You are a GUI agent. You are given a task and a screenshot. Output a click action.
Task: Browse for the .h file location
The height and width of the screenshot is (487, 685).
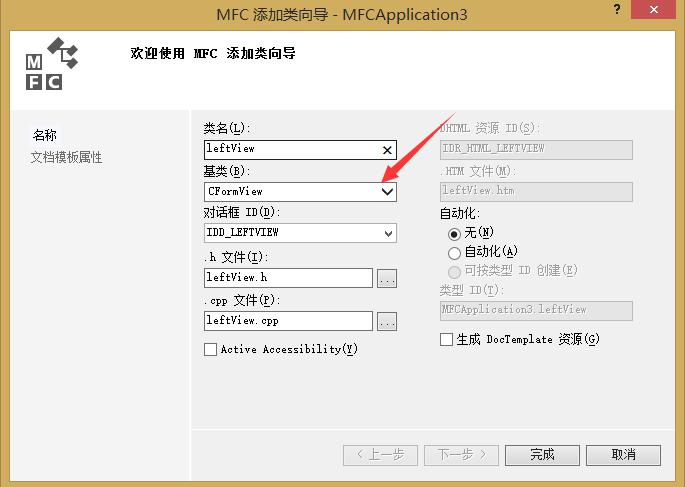point(387,278)
